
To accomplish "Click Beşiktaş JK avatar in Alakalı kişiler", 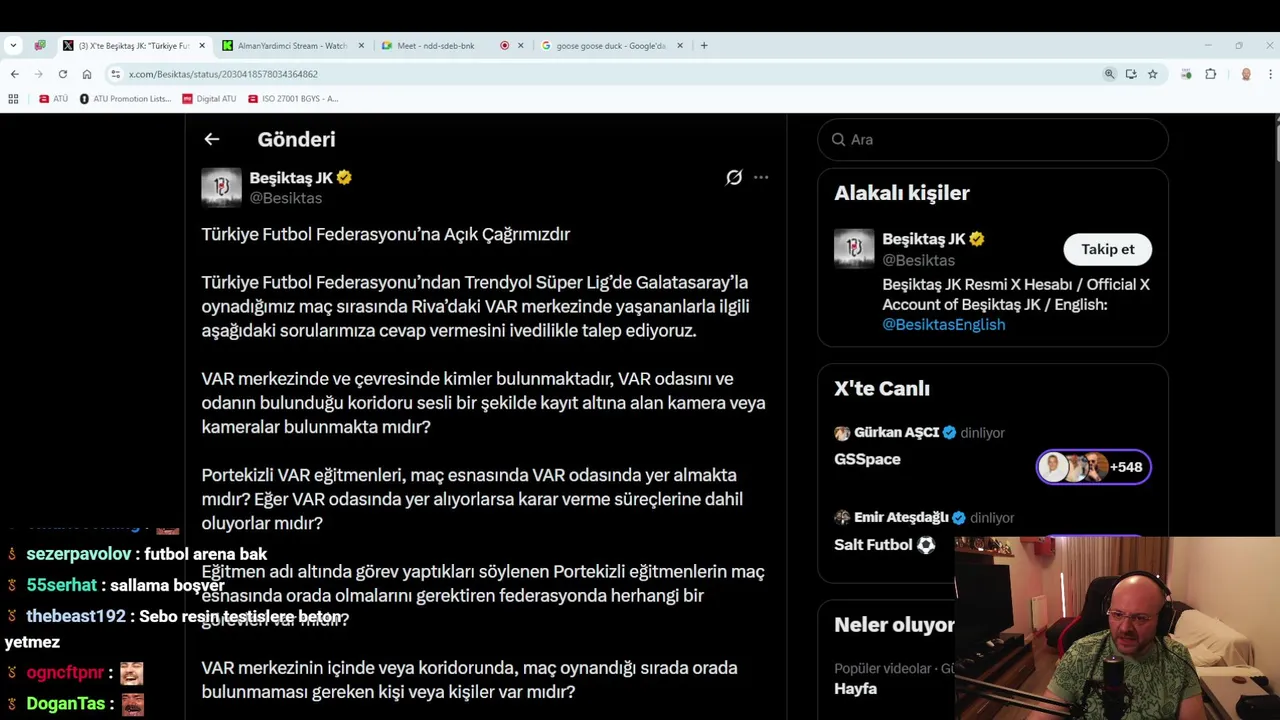I will pyautogui.click(x=854, y=249).
